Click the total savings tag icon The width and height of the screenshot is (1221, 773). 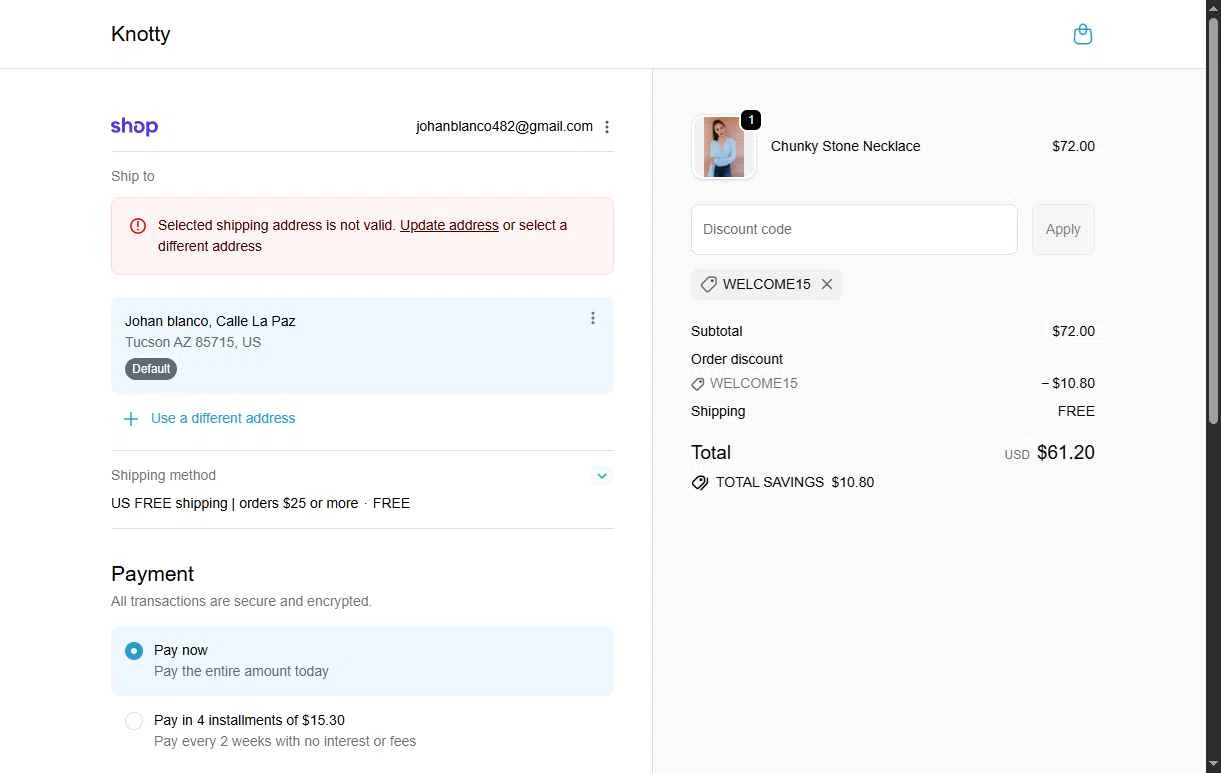(700, 482)
